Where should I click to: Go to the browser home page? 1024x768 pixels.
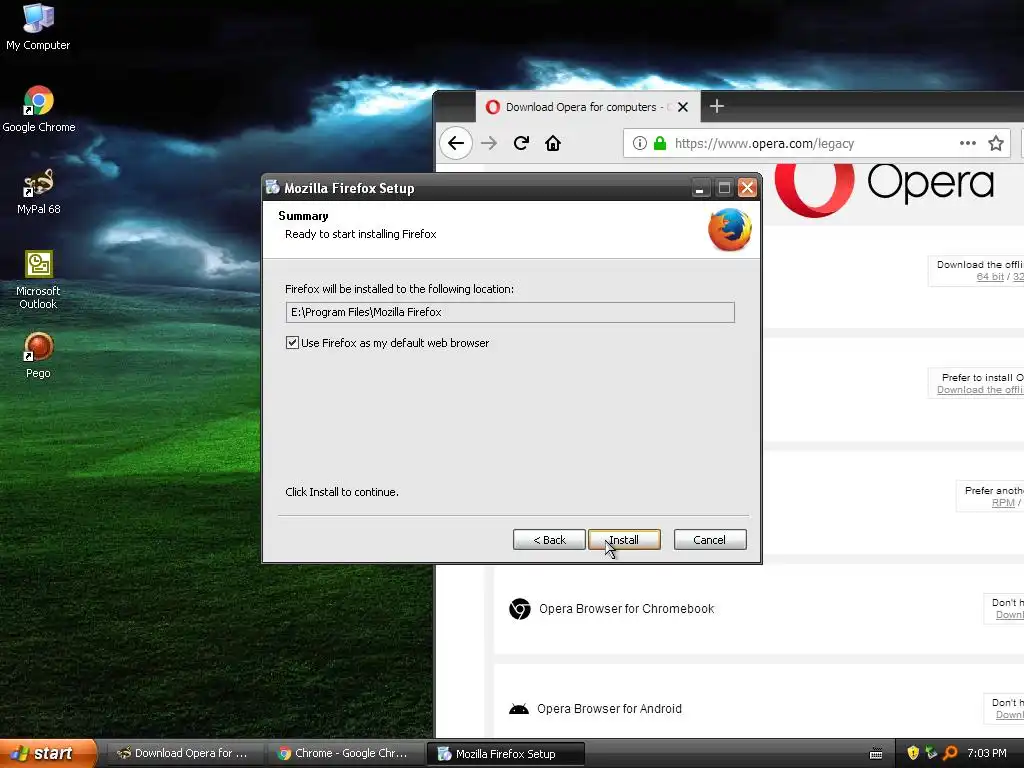[x=553, y=143]
